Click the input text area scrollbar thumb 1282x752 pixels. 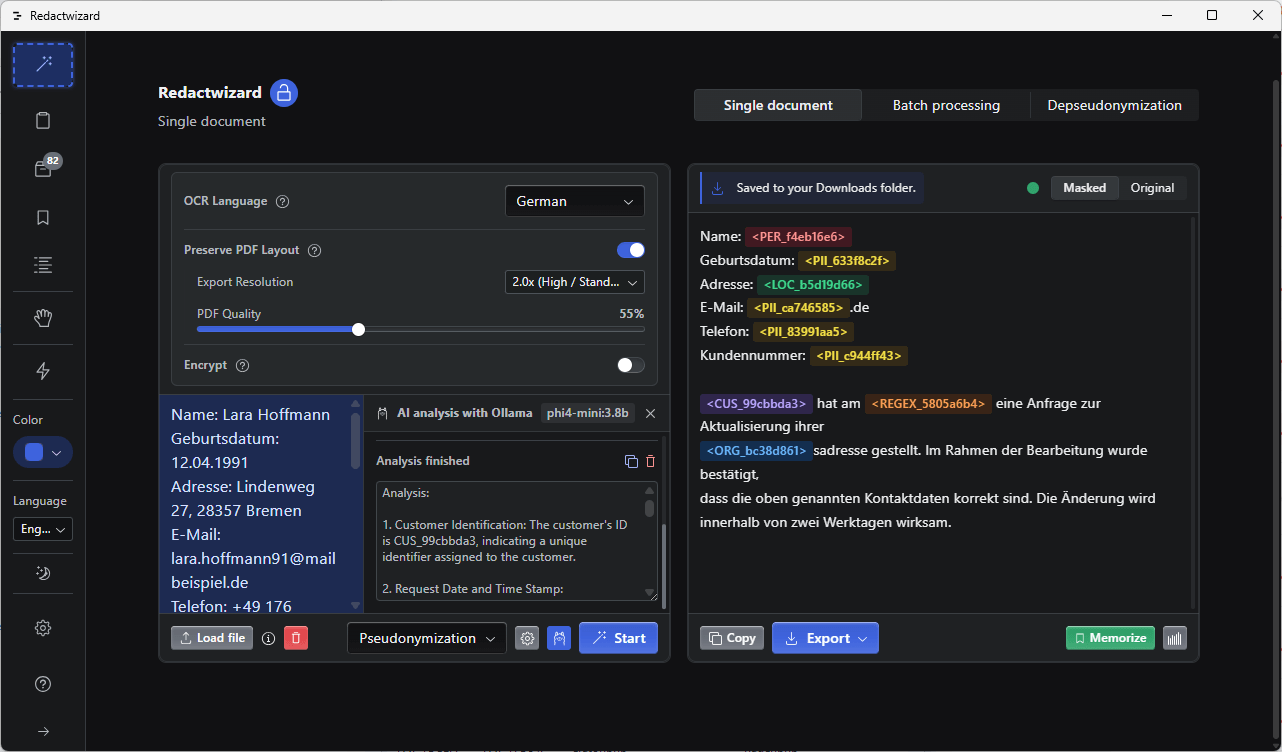click(x=355, y=441)
